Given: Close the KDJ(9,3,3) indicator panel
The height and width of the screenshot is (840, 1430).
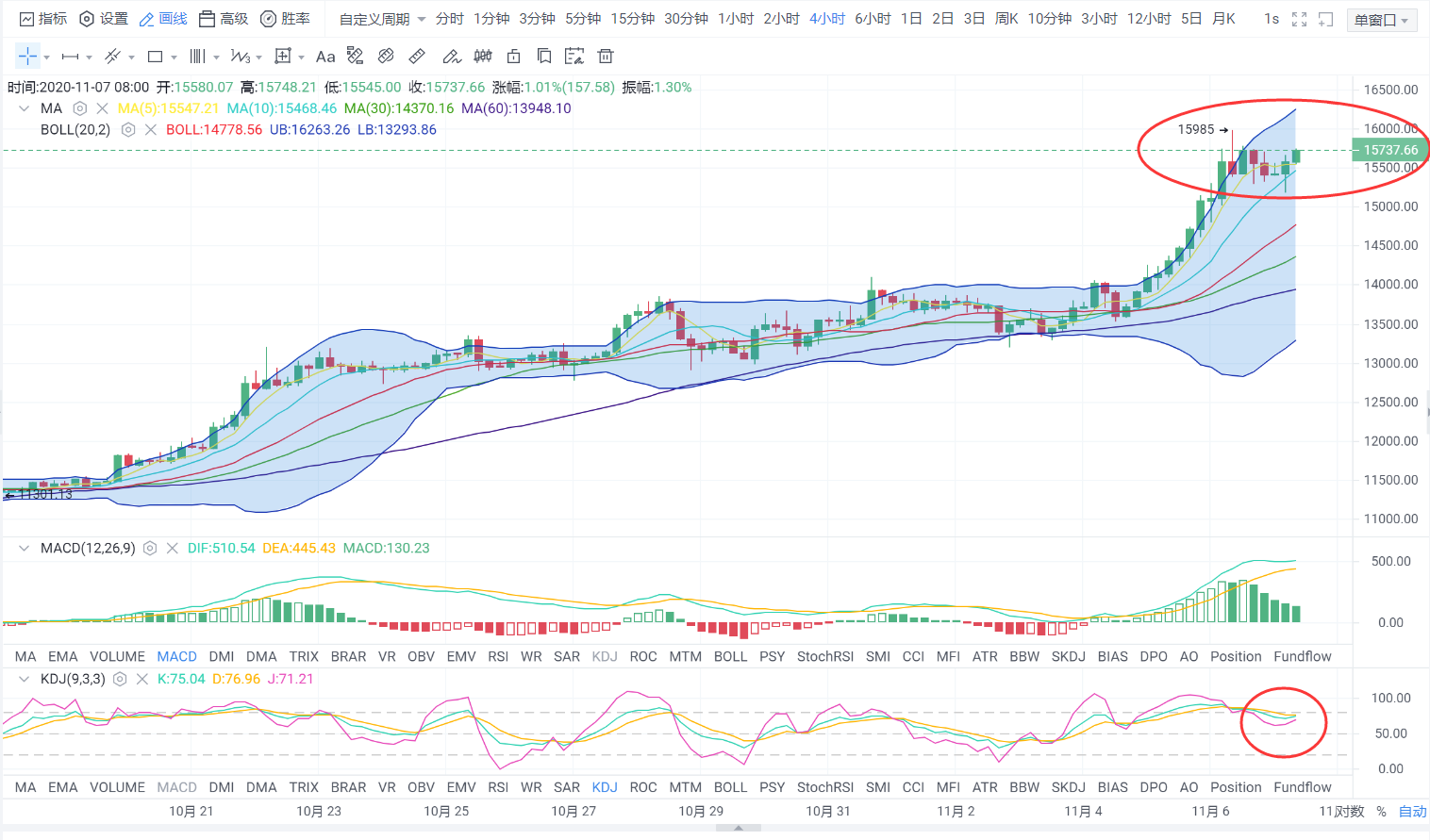Looking at the screenshot, I should [x=142, y=679].
